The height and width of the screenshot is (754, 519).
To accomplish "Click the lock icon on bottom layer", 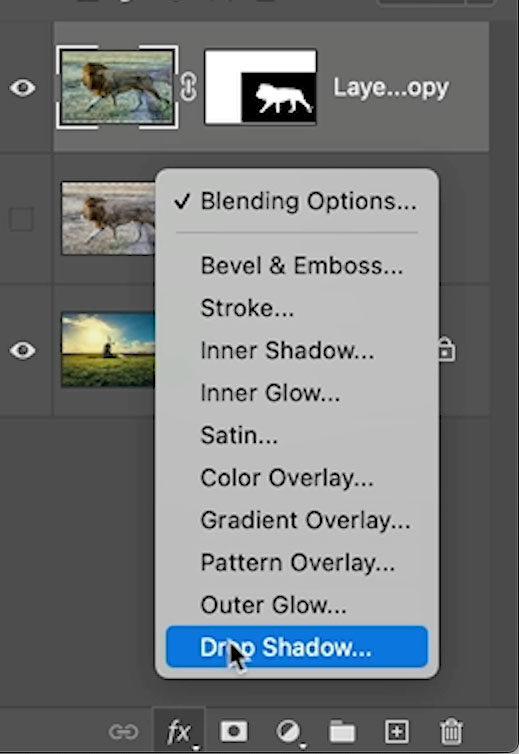I will pos(446,350).
